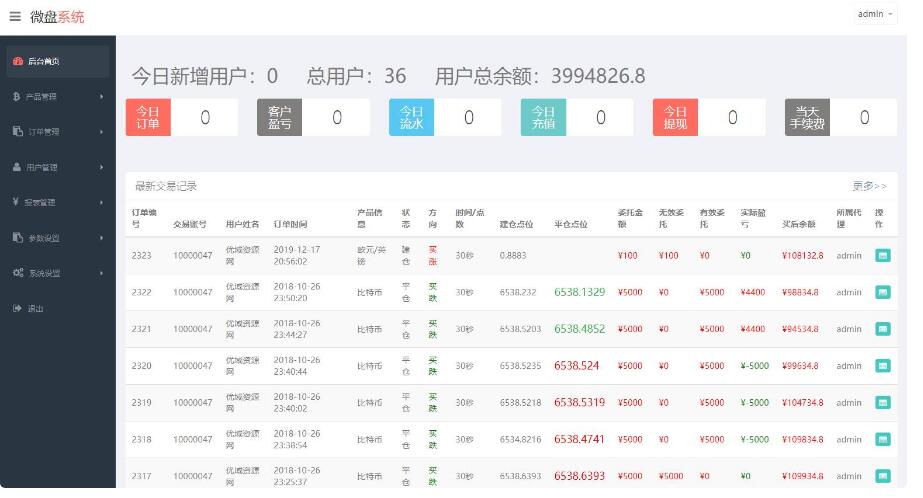Select order number 2320 cell
The image size is (923, 498).
click(x=141, y=366)
